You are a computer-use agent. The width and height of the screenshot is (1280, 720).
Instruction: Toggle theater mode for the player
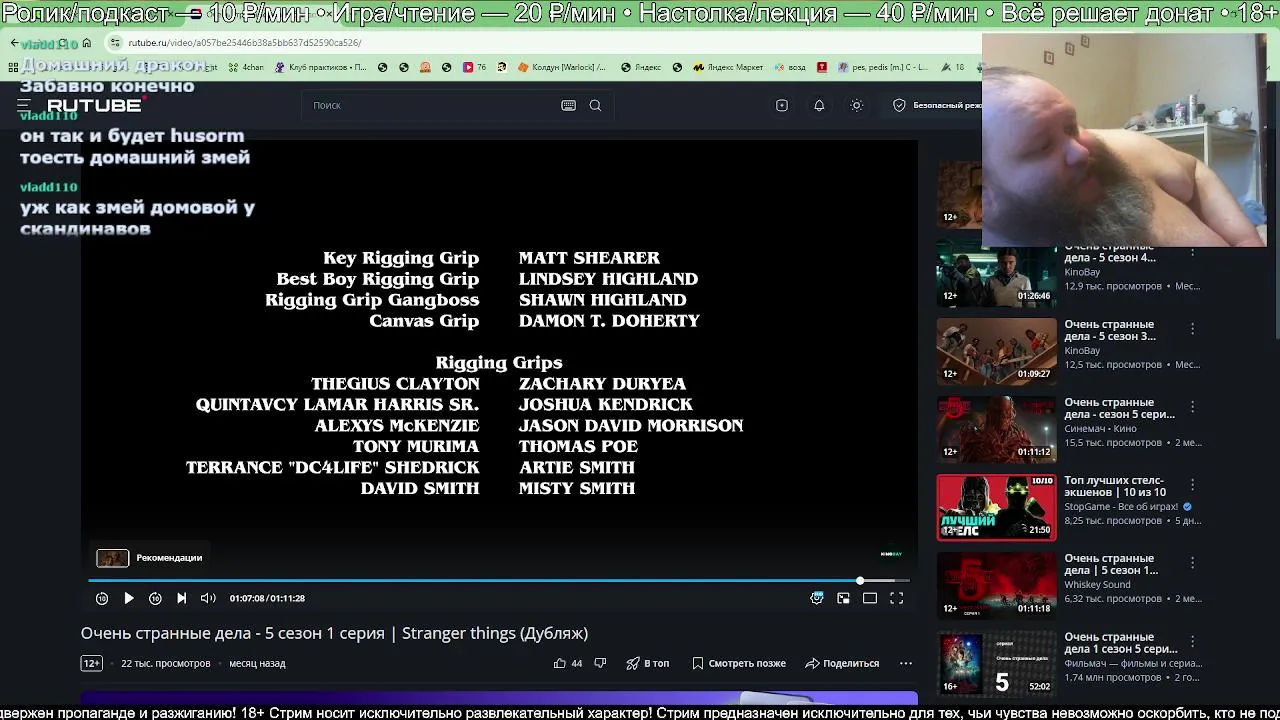[x=870, y=598]
